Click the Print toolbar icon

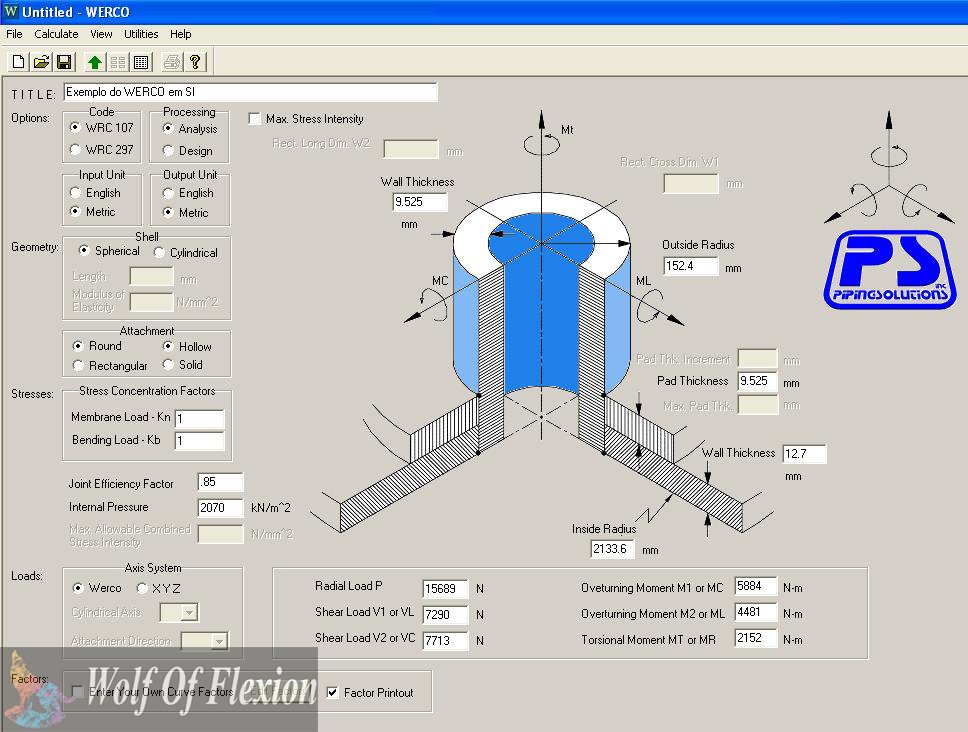tap(172, 62)
